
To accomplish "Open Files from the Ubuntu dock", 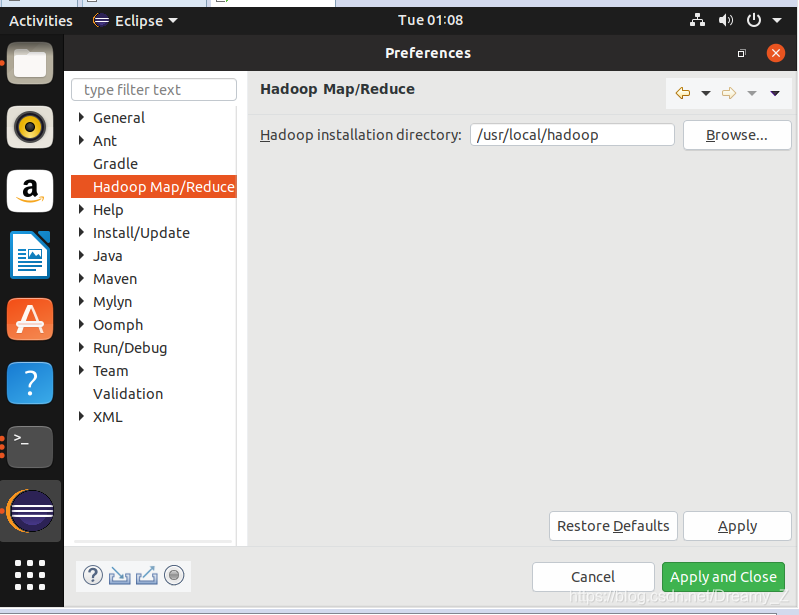I will click(x=30, y=63).
